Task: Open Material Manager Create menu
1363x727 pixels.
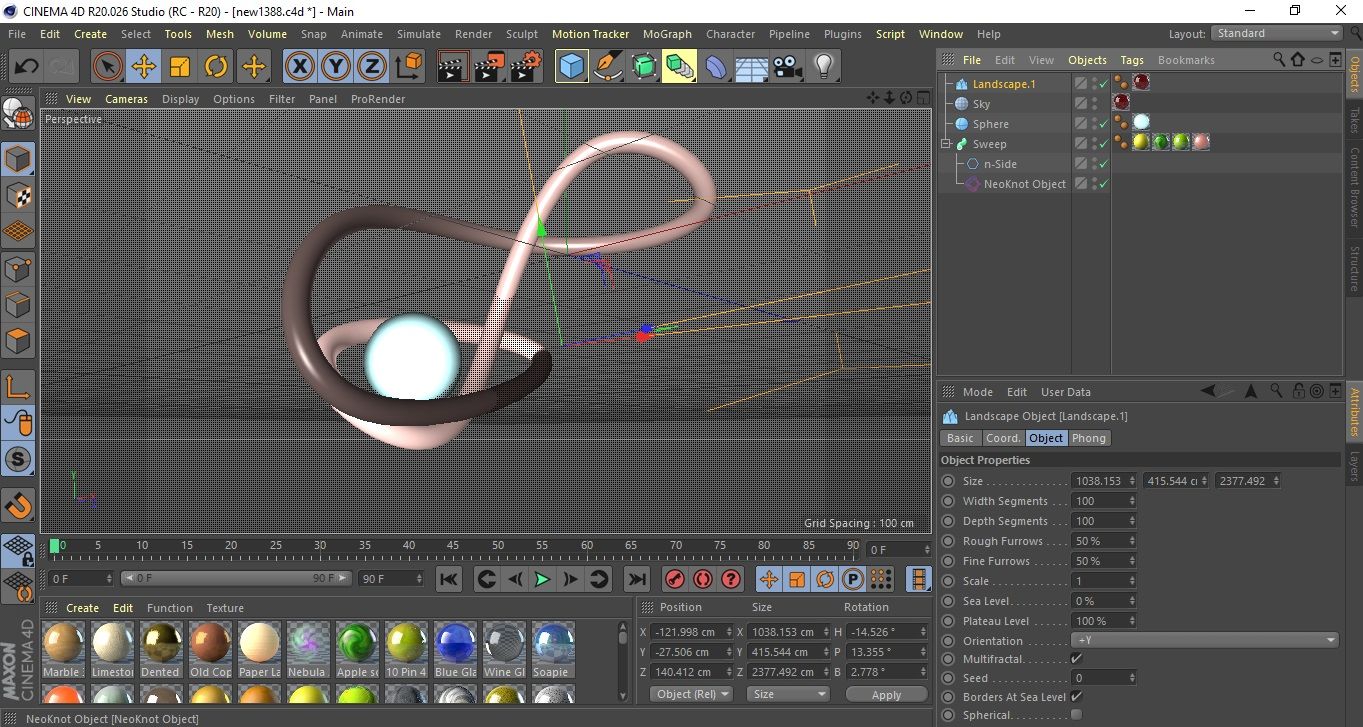Action: pyautogui.click(x=82, y=608)
